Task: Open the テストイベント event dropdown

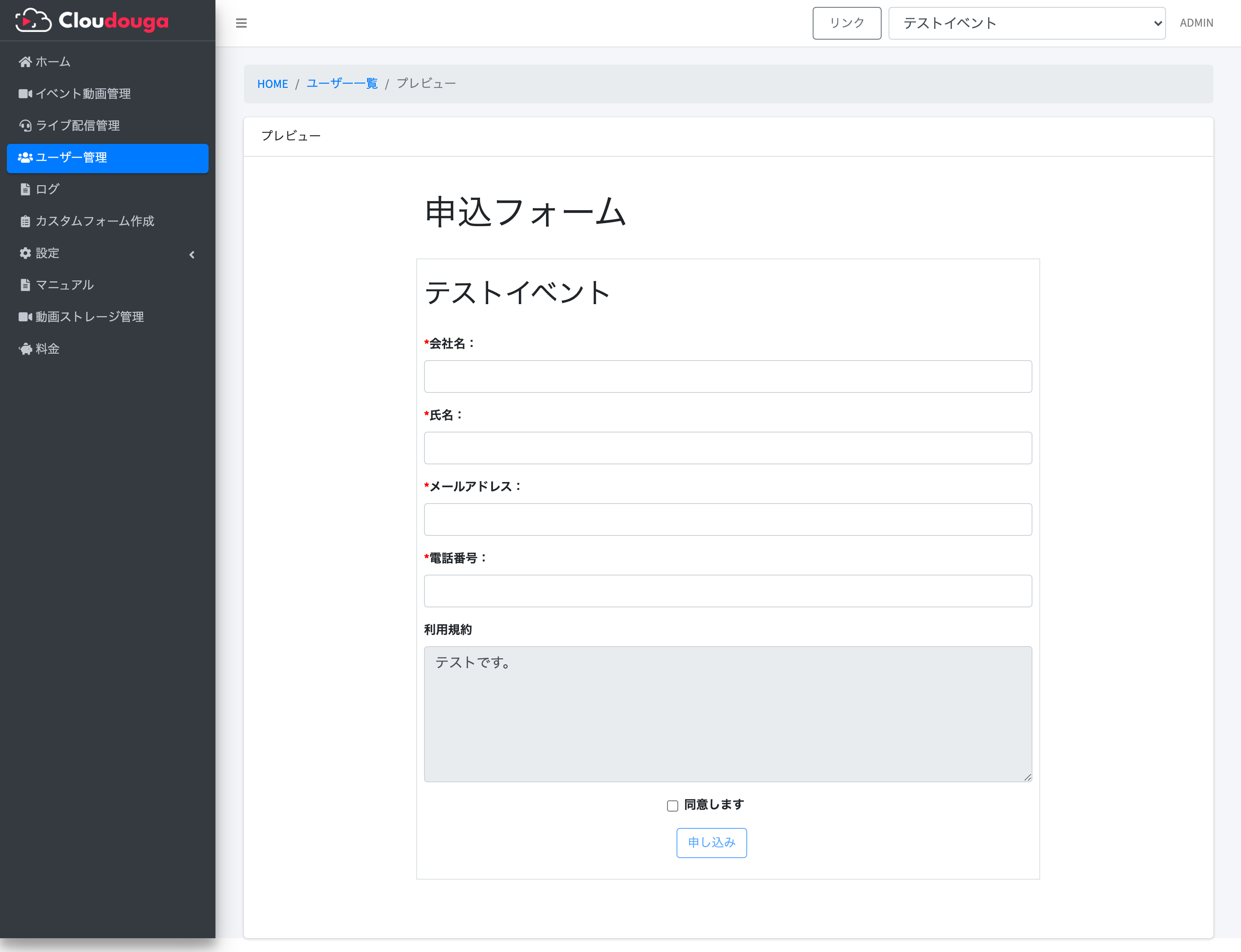Action: pyautogui.click(x=1027, y=23)
